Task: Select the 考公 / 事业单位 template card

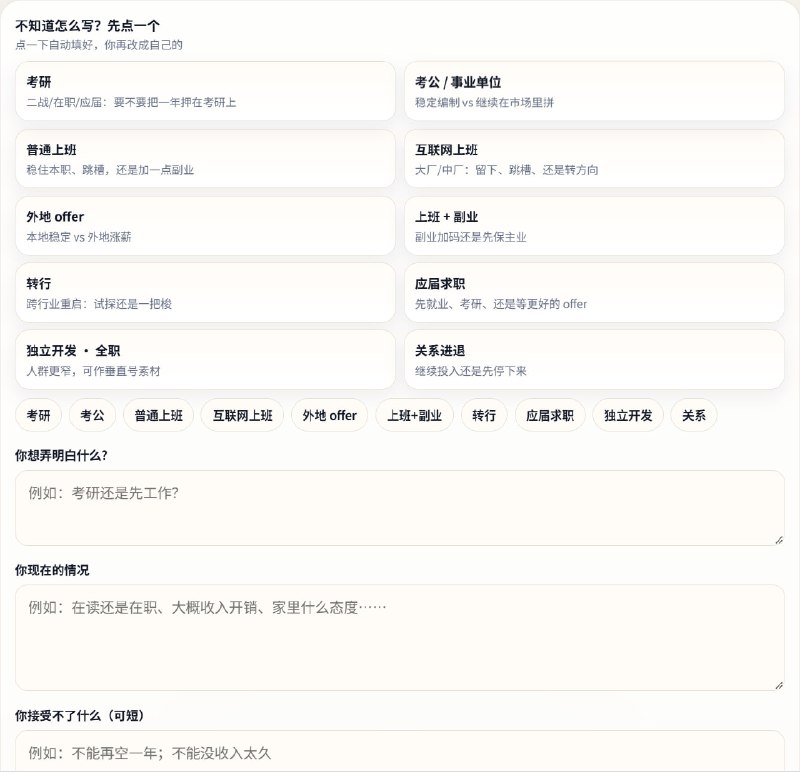Action: pyautogui.click(x=594, y=91)
